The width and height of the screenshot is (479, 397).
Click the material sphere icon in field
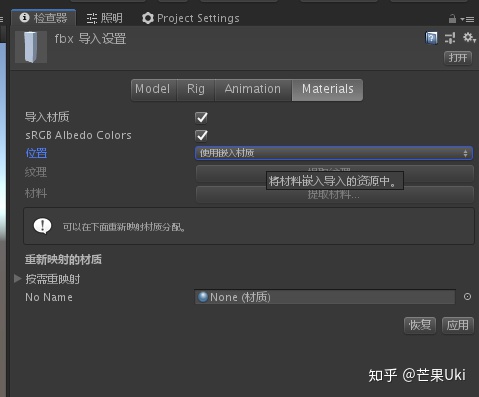coord(203,297)
